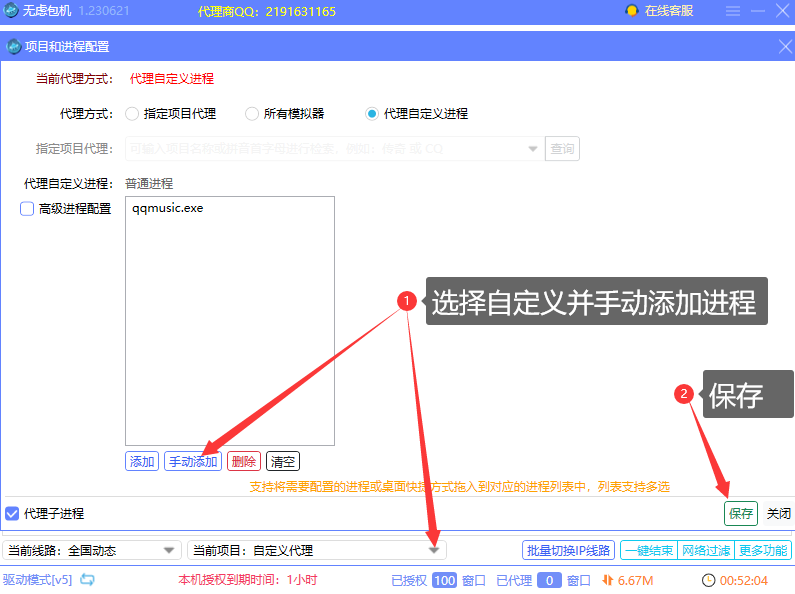795x594 pixels.
Task: Click the 项目和进程配置 dialog logo icon
Action: tap(13, 47)
